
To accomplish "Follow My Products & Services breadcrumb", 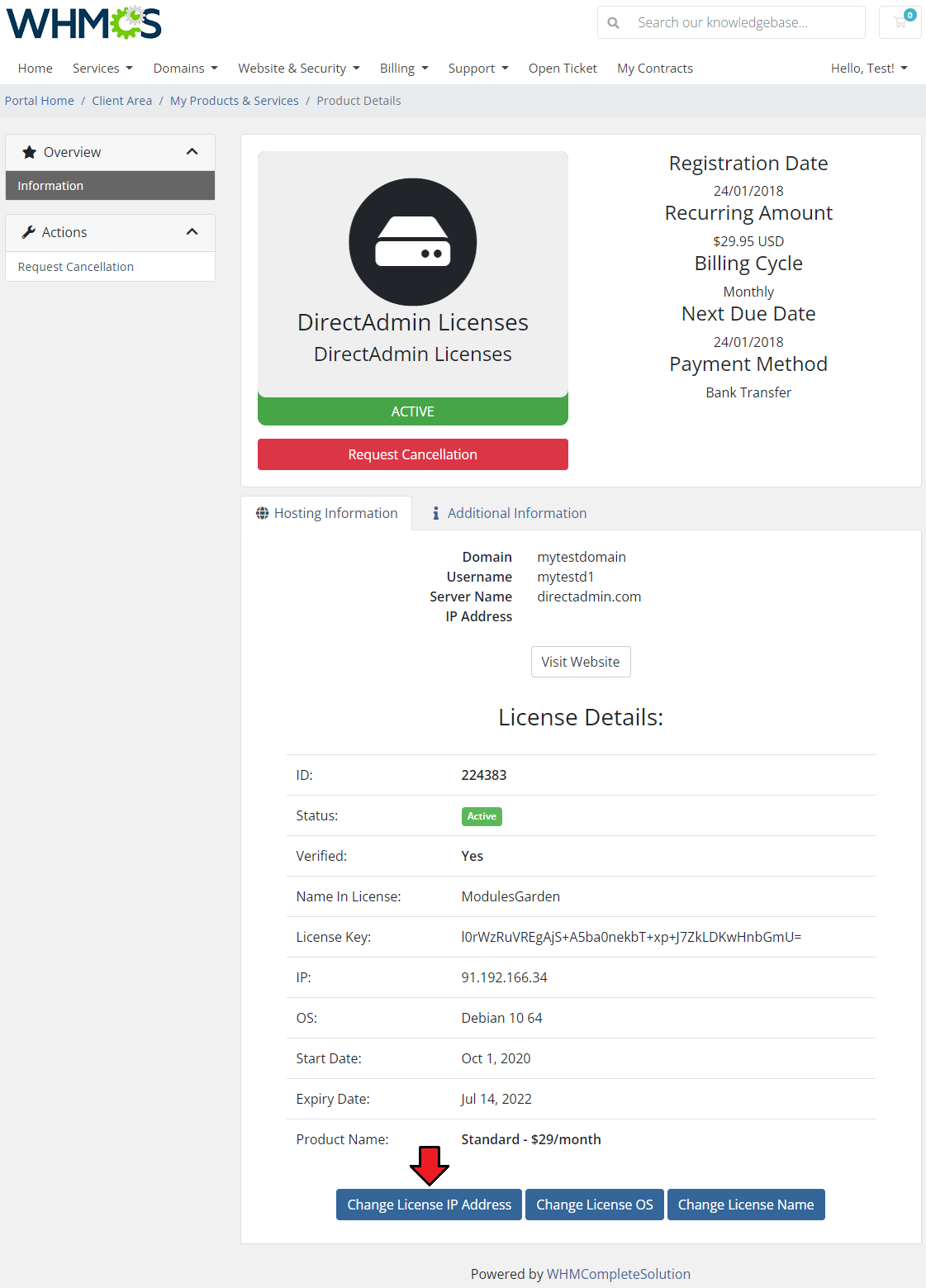I will pyautogui.click(x=235, y=101).
